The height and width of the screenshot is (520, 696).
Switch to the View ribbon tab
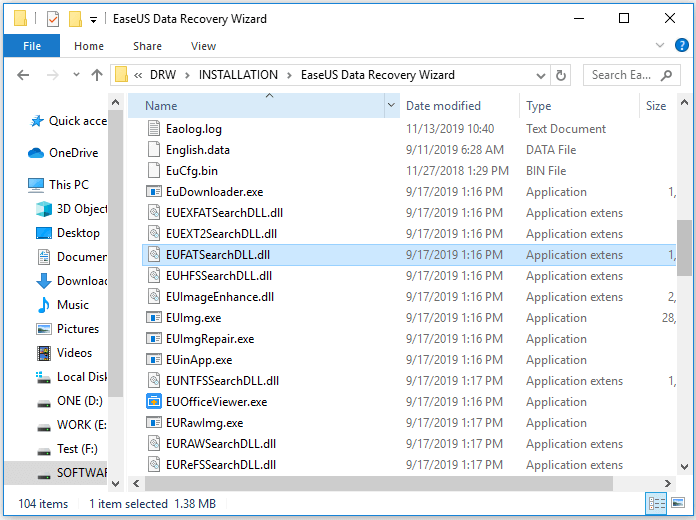[x=203, y=46]
